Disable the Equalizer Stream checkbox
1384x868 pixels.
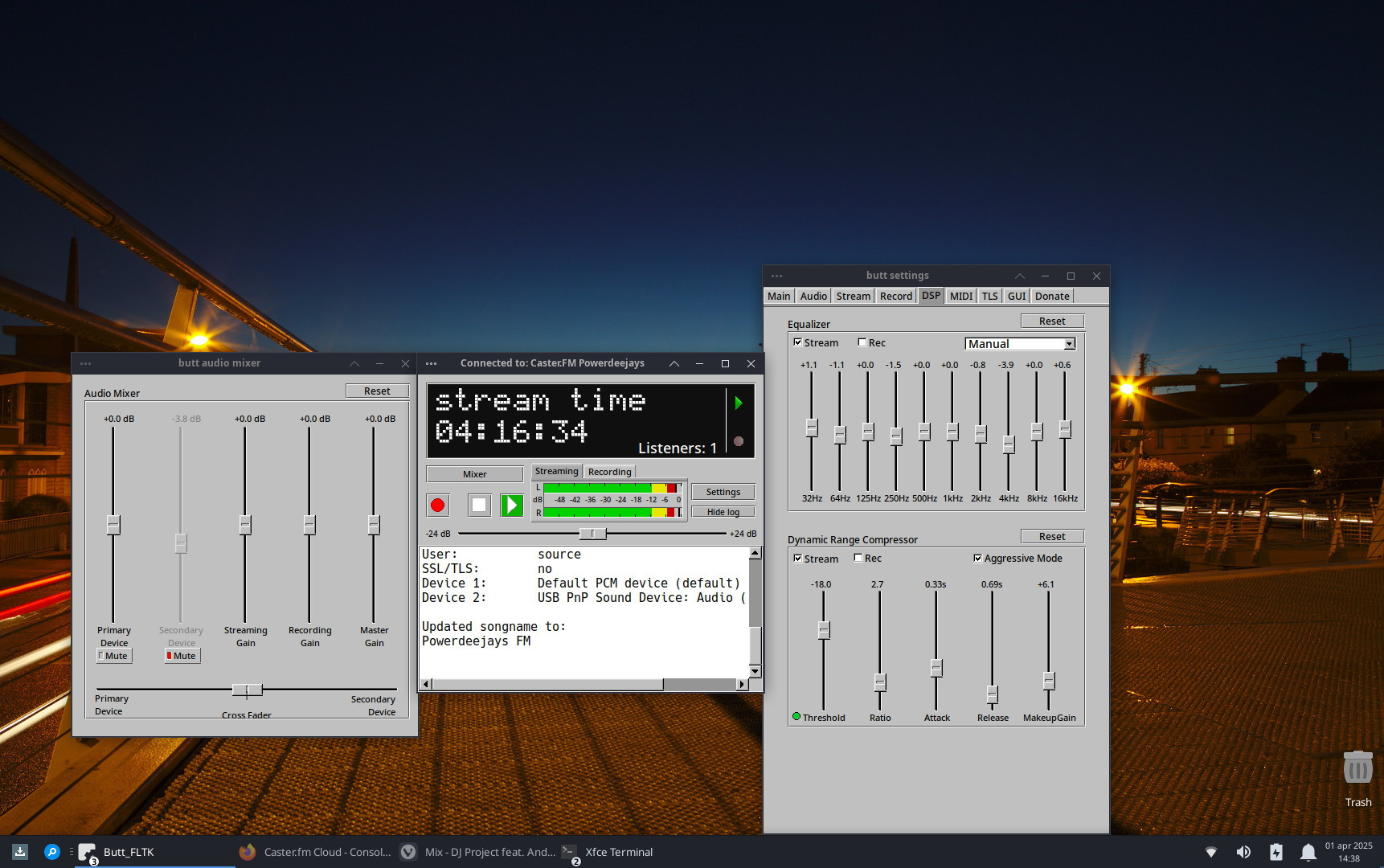(x=798, y=342)
